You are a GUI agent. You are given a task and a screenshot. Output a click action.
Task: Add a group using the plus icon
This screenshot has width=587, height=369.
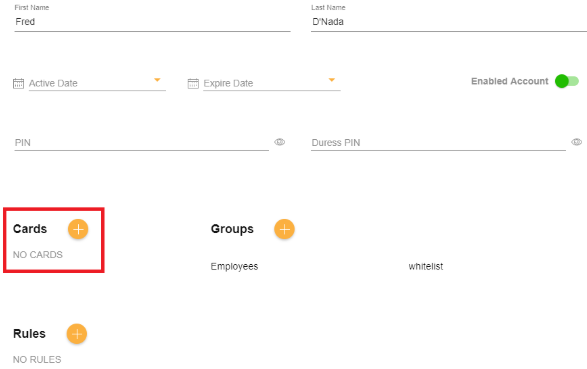coord(285,229)
